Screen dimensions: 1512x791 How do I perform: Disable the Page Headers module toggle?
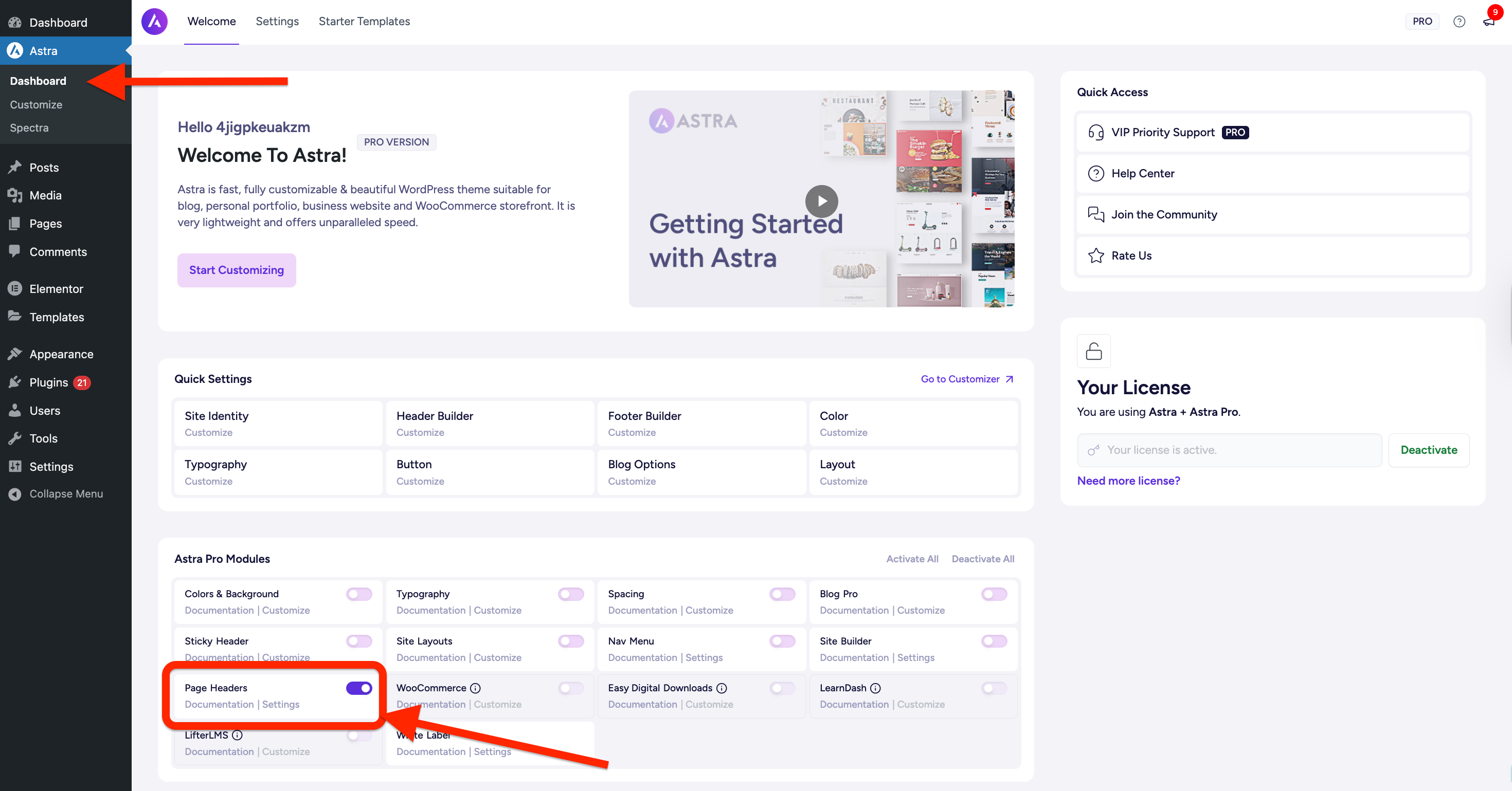pyautogui.click(x=358, y=688)
